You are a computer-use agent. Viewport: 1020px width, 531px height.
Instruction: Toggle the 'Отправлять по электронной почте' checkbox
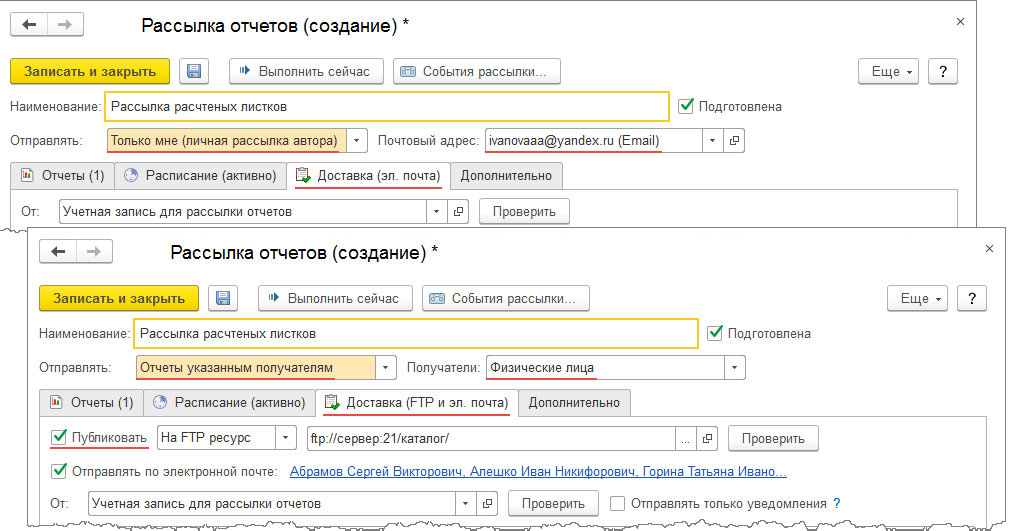click(59, 471)
